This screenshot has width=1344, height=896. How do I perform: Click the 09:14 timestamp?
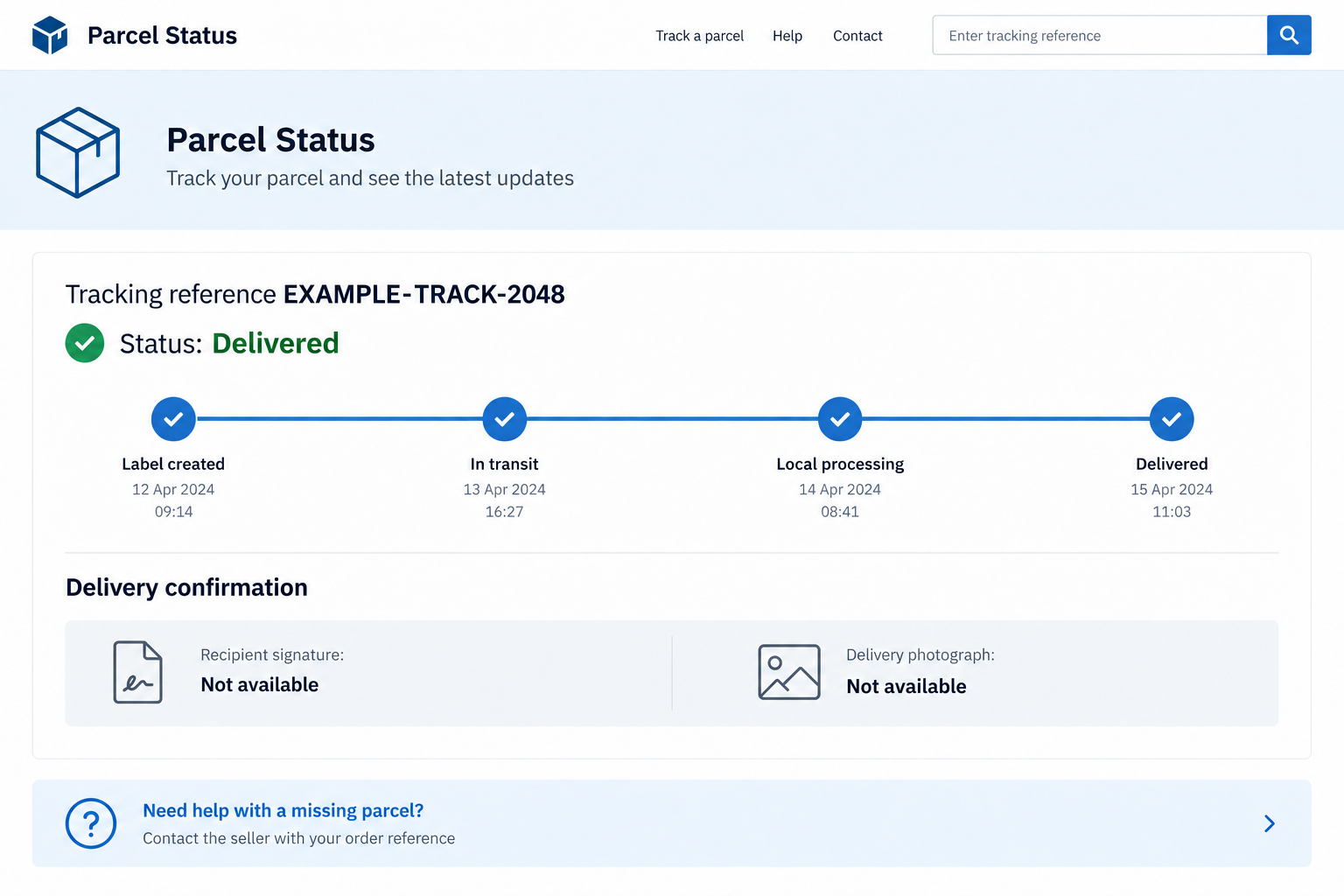click(x=173, y=512)
